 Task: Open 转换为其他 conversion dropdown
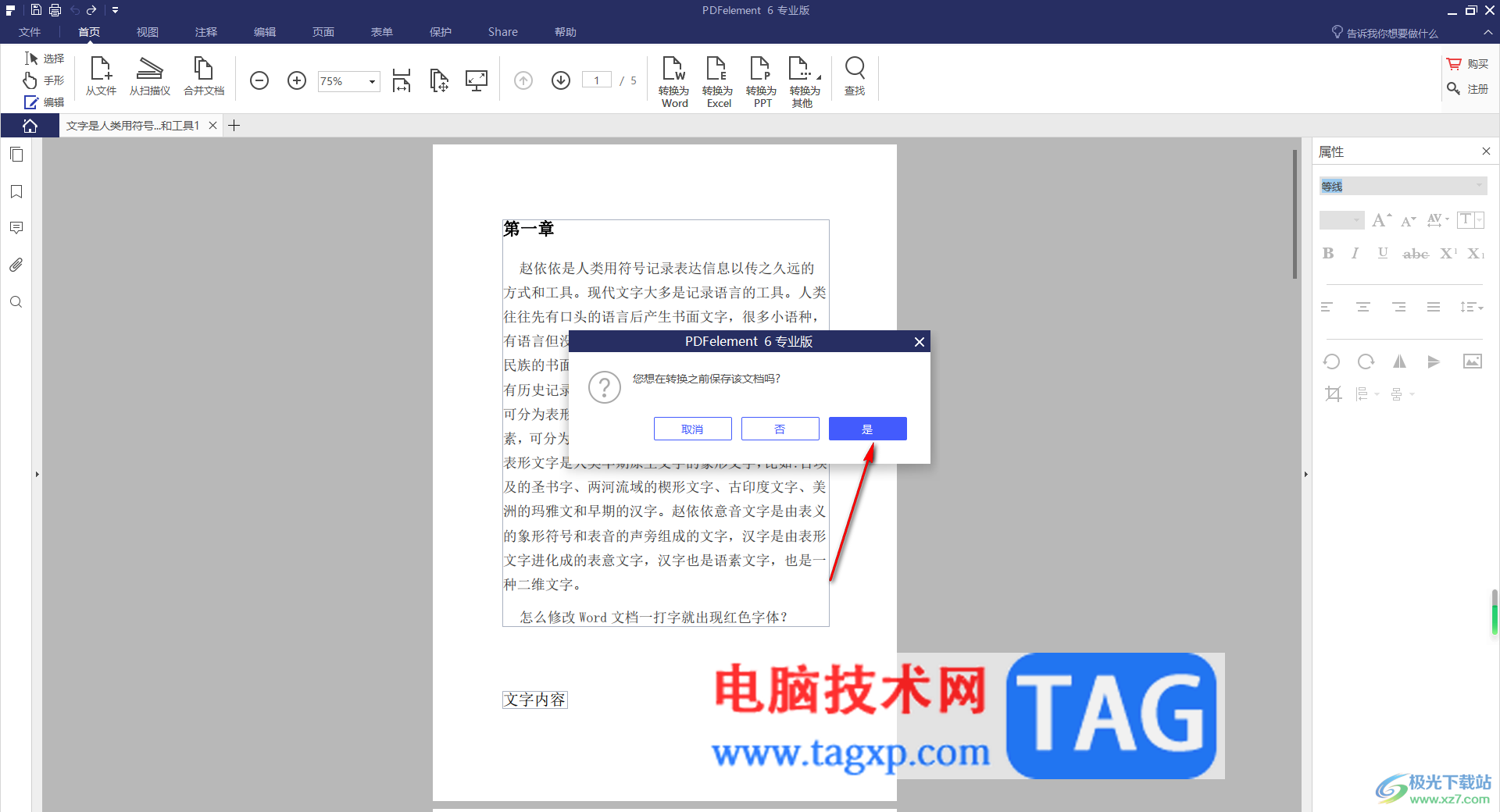[805, 81]
